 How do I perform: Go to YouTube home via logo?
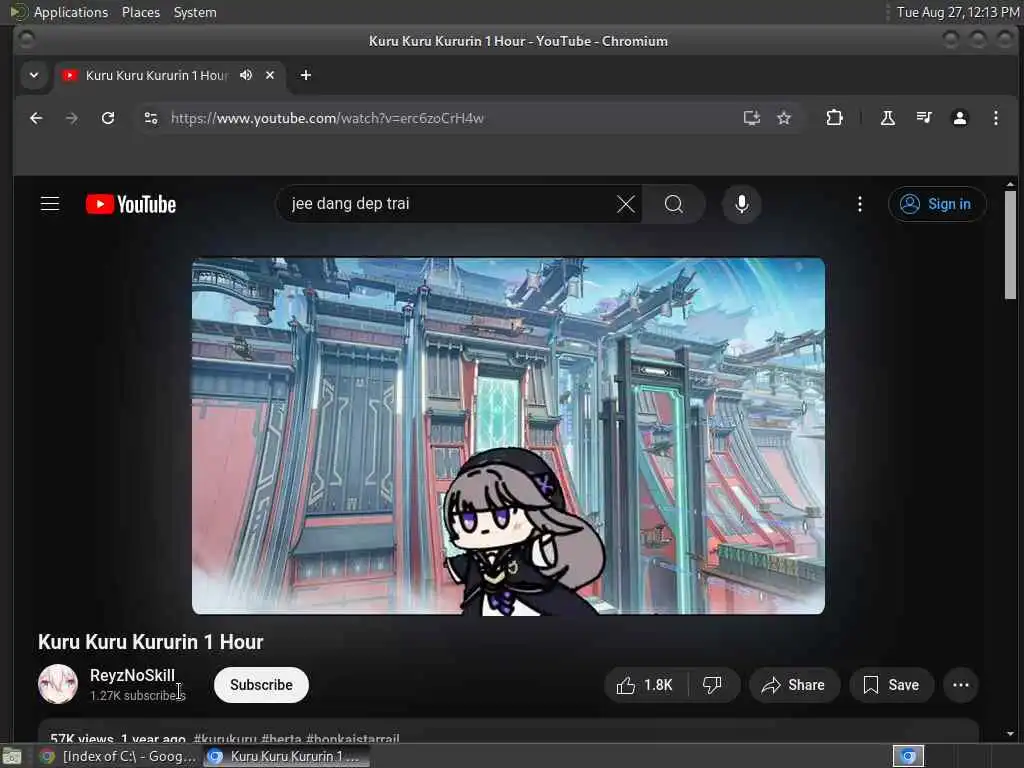coord(131,204)
